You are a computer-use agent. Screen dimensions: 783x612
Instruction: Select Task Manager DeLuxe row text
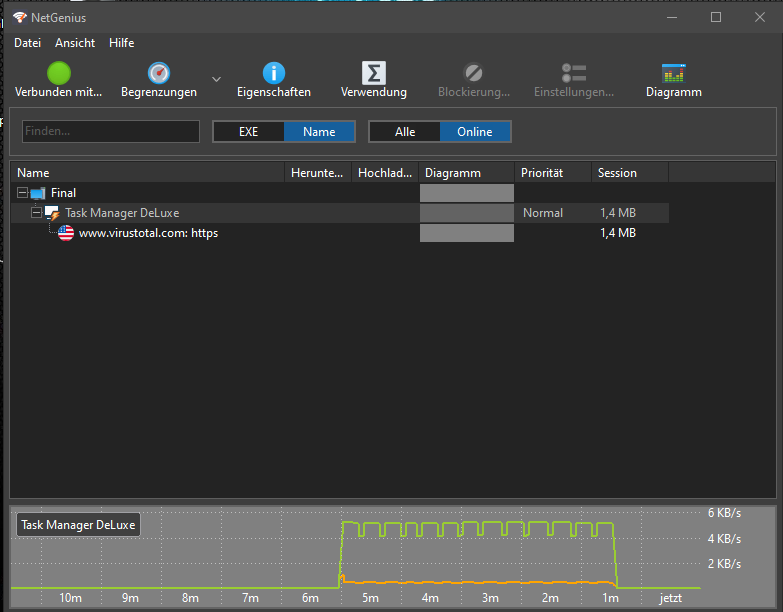(x=122, y=213)
